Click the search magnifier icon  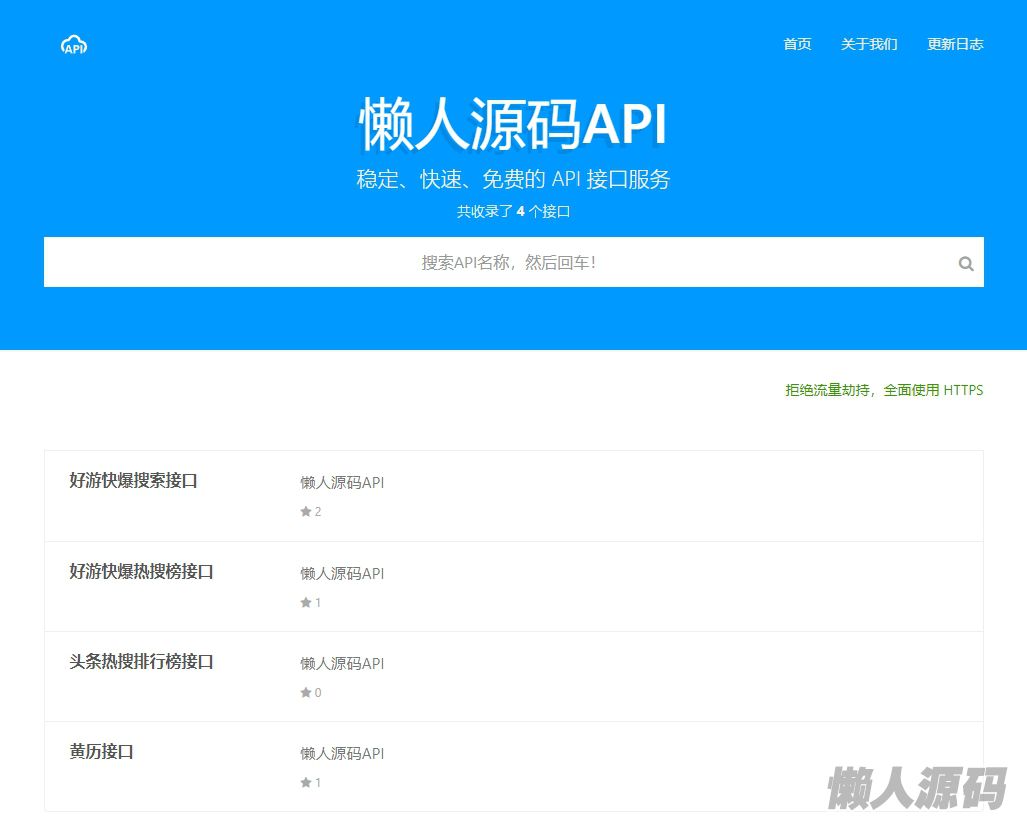coord(965,264)
